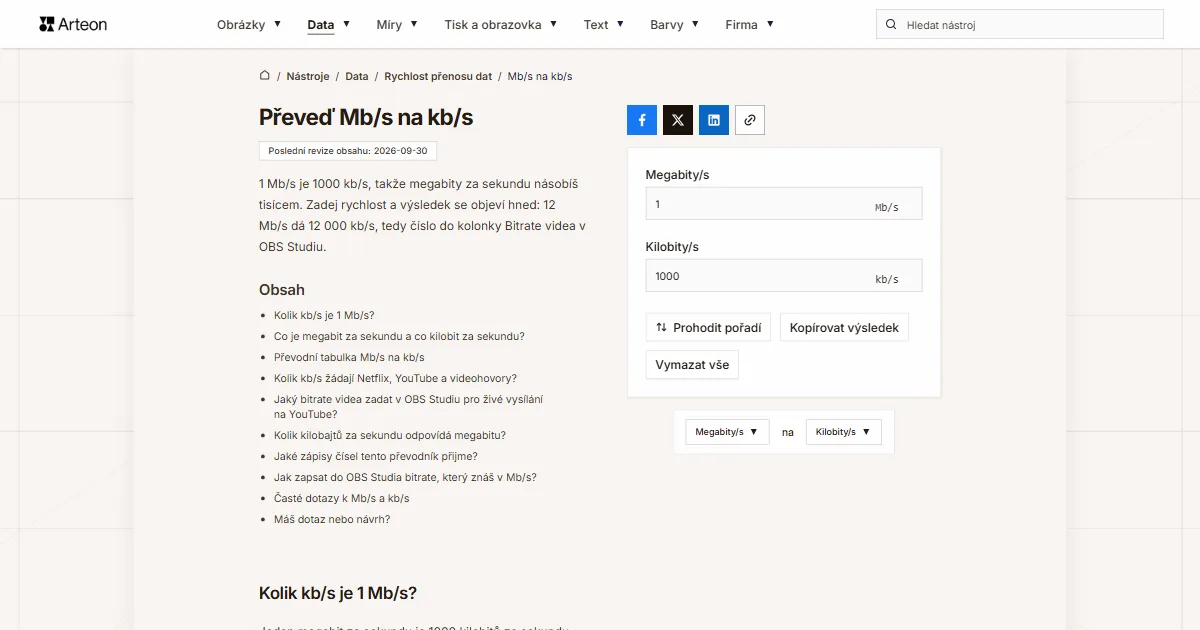
Task: Open the Data menu
Action: click(x=329, y=24)
